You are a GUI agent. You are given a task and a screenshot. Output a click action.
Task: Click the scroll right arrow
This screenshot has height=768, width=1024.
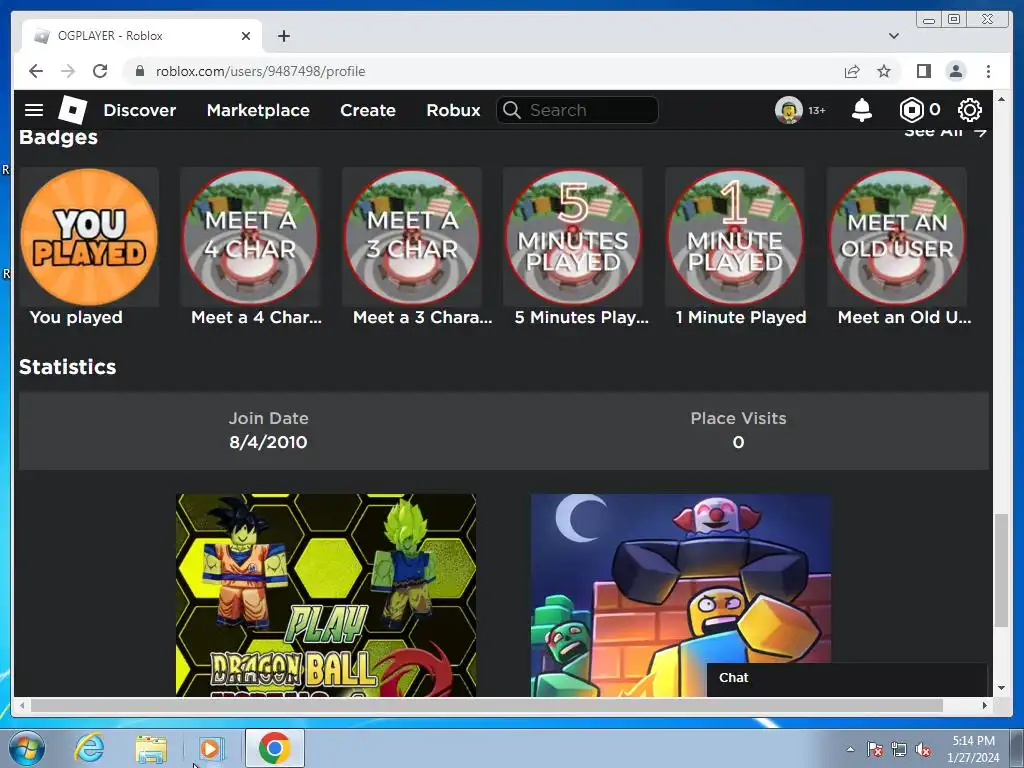point(985,705)
